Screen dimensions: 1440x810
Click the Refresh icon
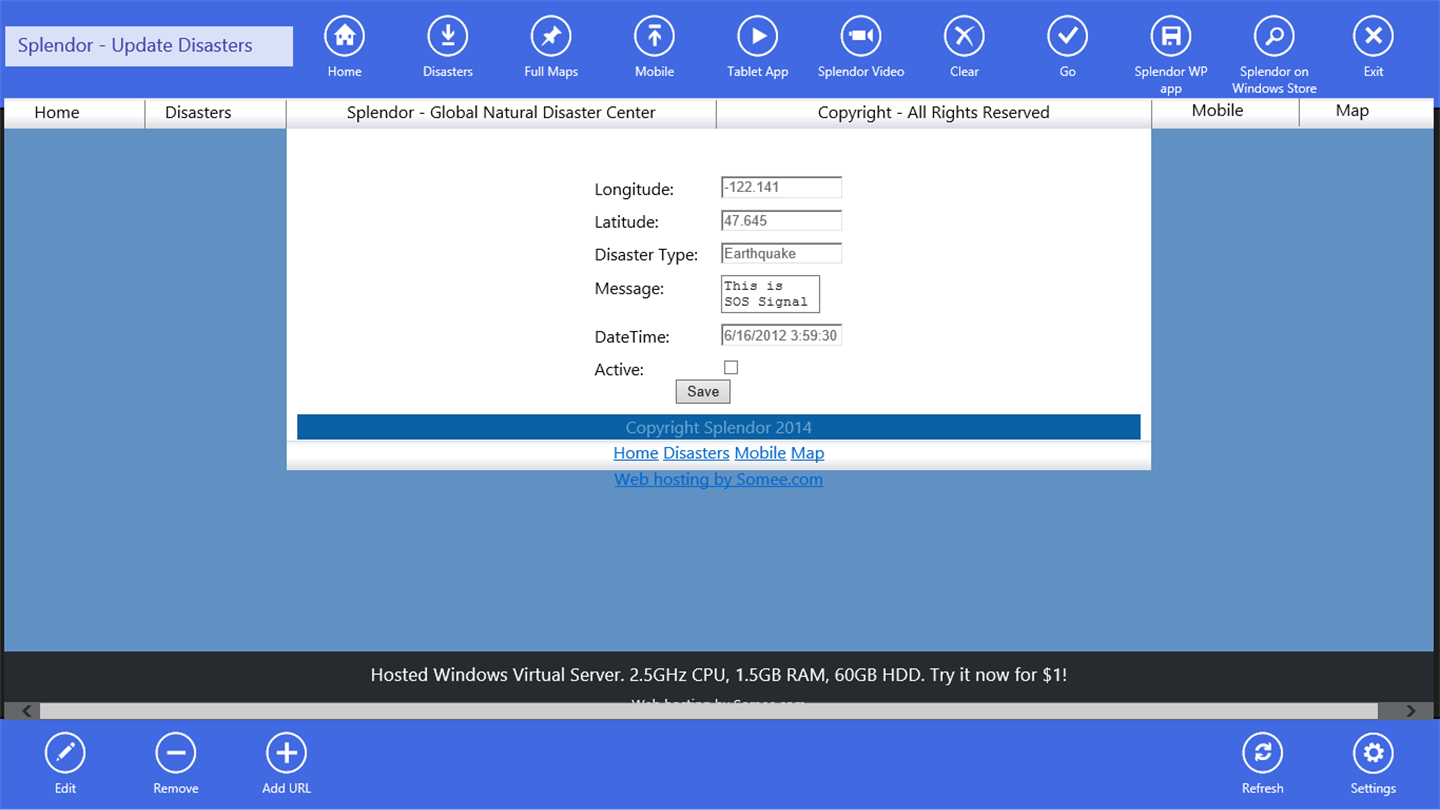pyautogui.click(x=1262, y=753)
